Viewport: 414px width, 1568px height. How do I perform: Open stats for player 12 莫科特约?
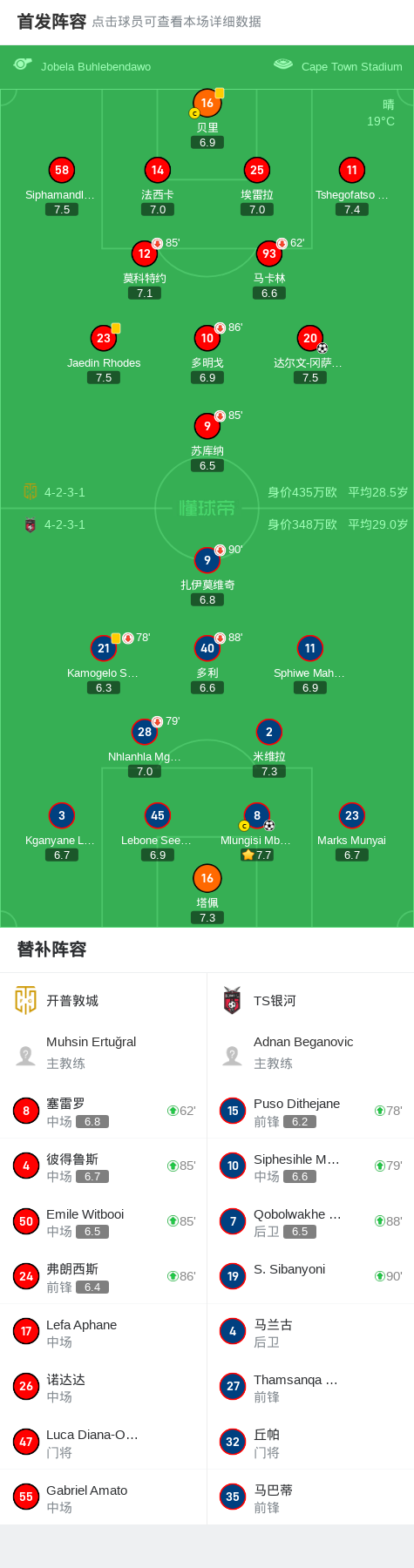coord(145,253)
